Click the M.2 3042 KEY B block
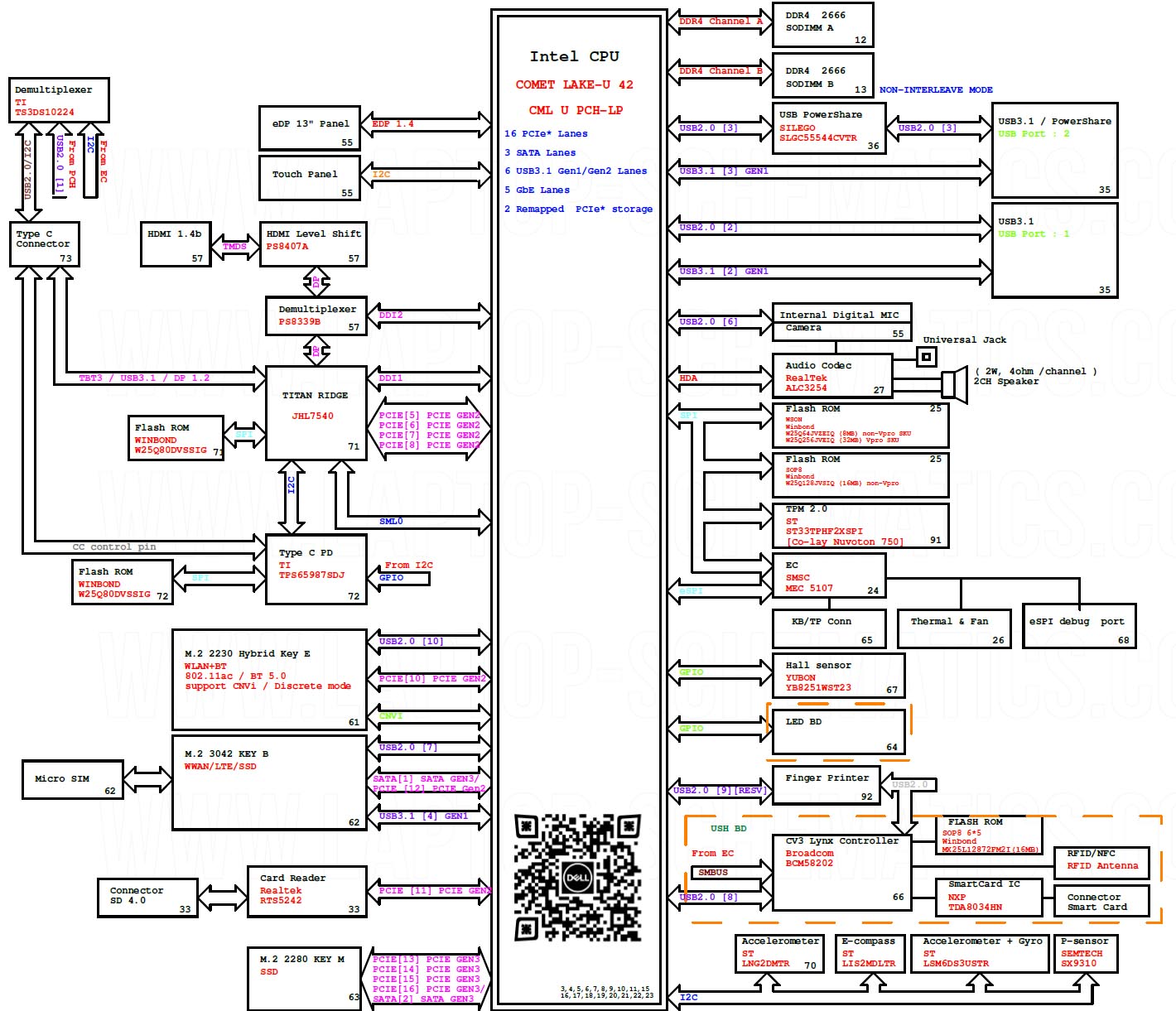Image resolution: width=1176 pixels, height=1011 pixels. click(x=269, y=782)
